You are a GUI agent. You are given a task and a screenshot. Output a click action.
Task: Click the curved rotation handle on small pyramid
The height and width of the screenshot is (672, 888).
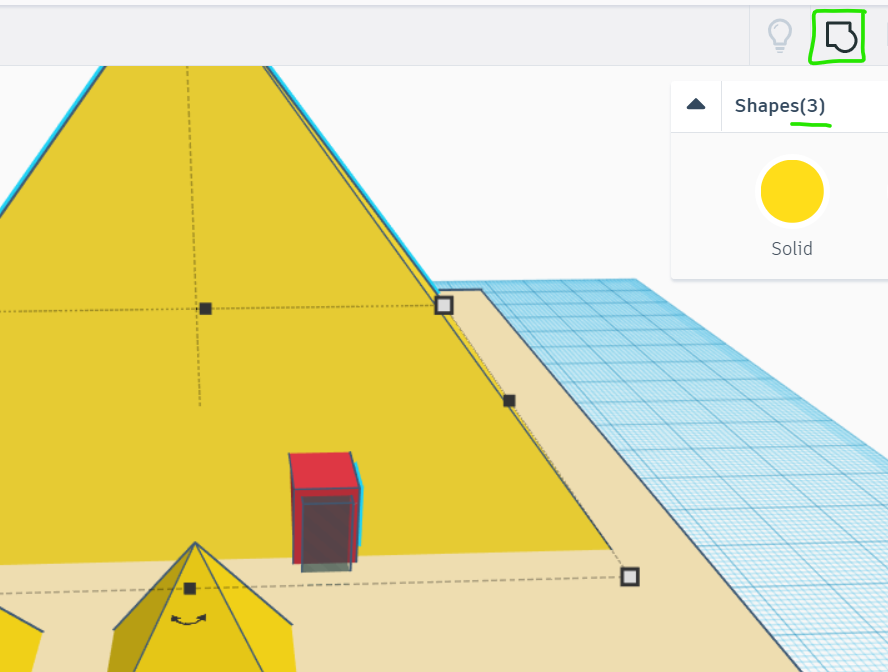pyautogui.click(x=189, y=620)
